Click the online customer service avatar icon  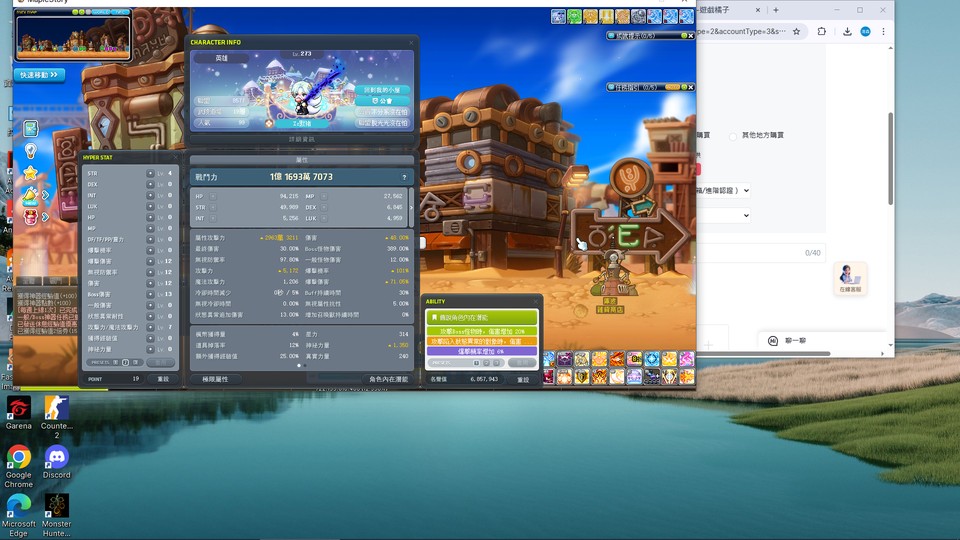pos(850,279)
